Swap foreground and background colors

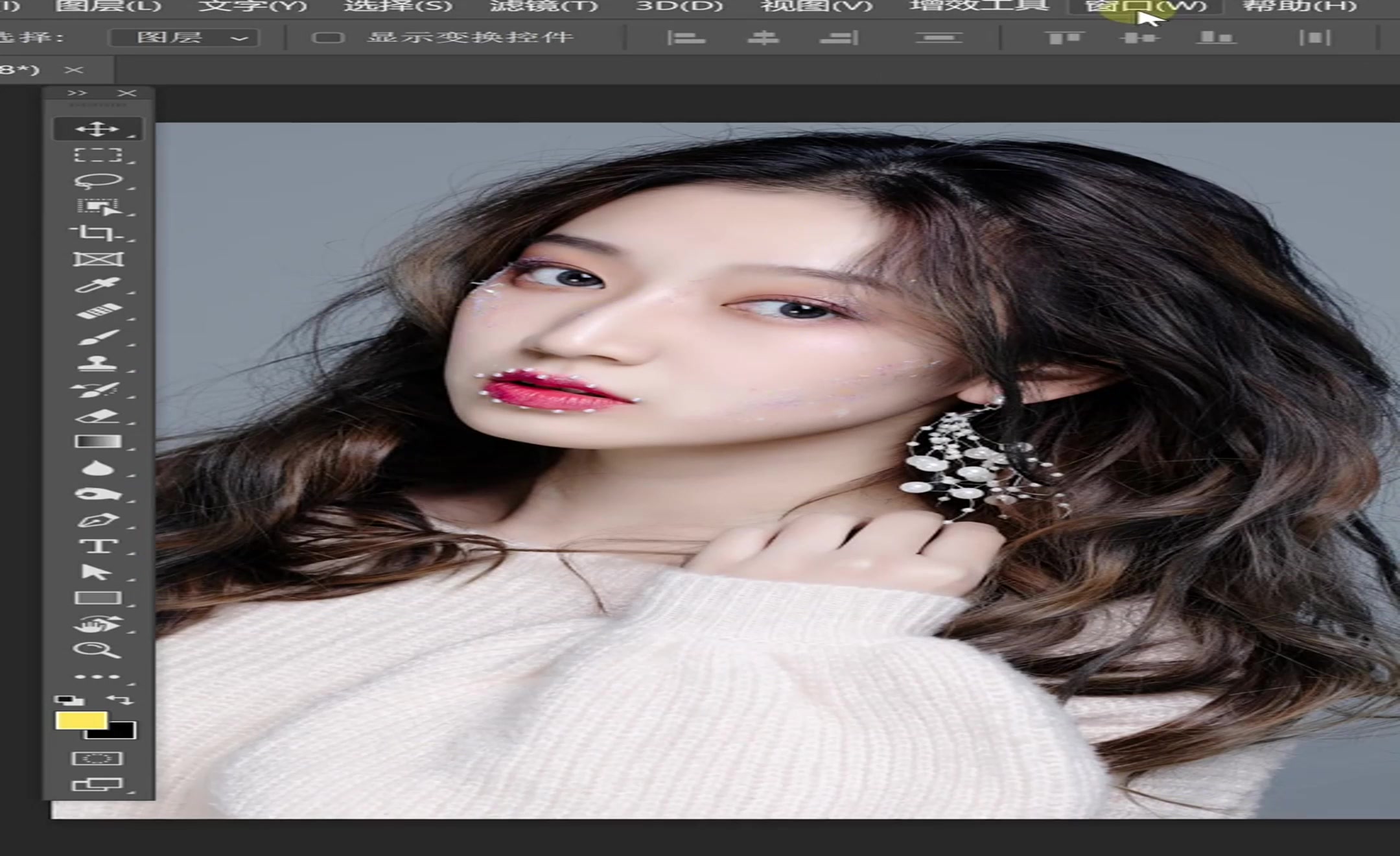(121, 700)
